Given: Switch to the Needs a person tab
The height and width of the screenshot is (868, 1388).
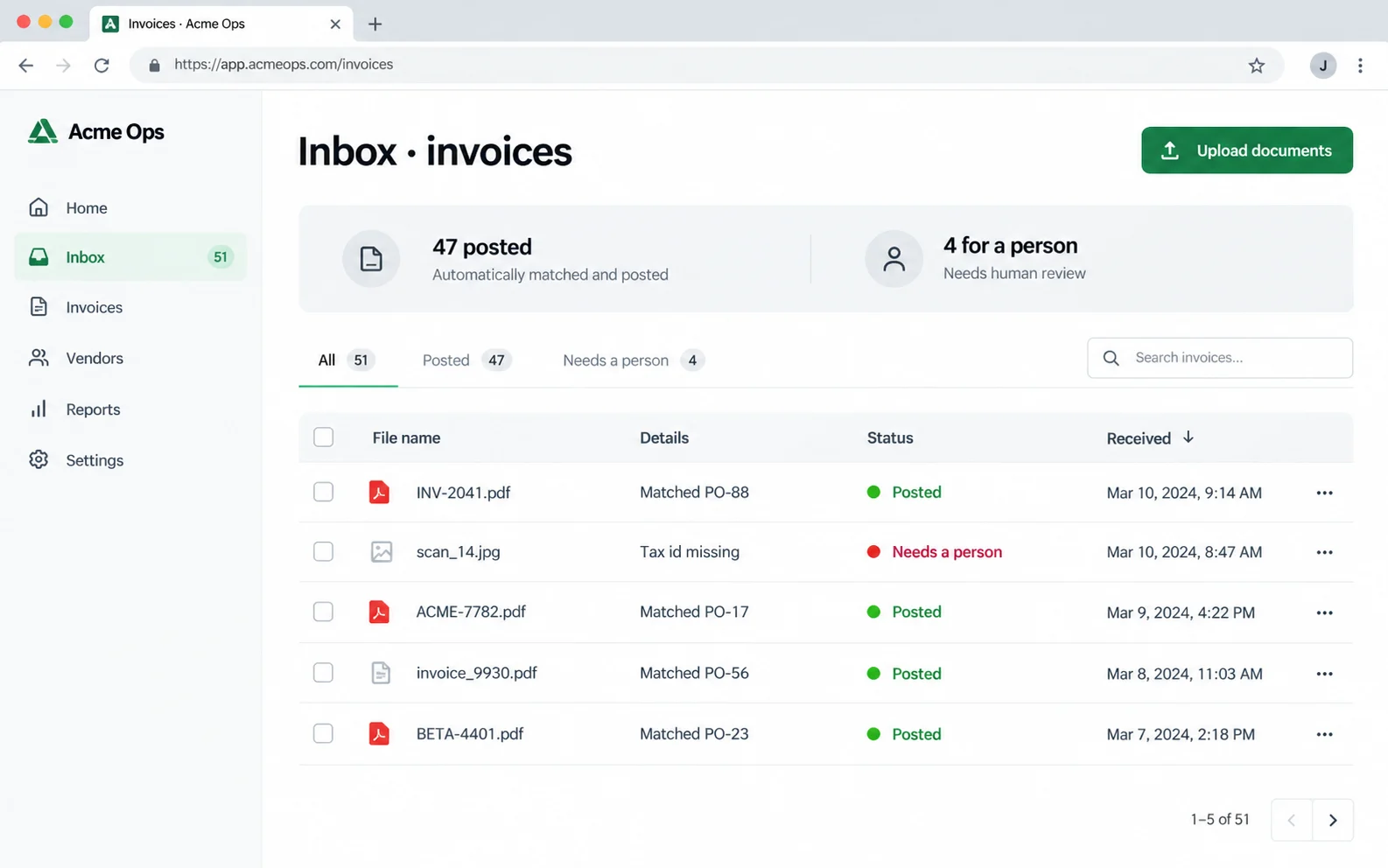Looking at the screenshot, I should pyautogui.click(x=634, y=360).
